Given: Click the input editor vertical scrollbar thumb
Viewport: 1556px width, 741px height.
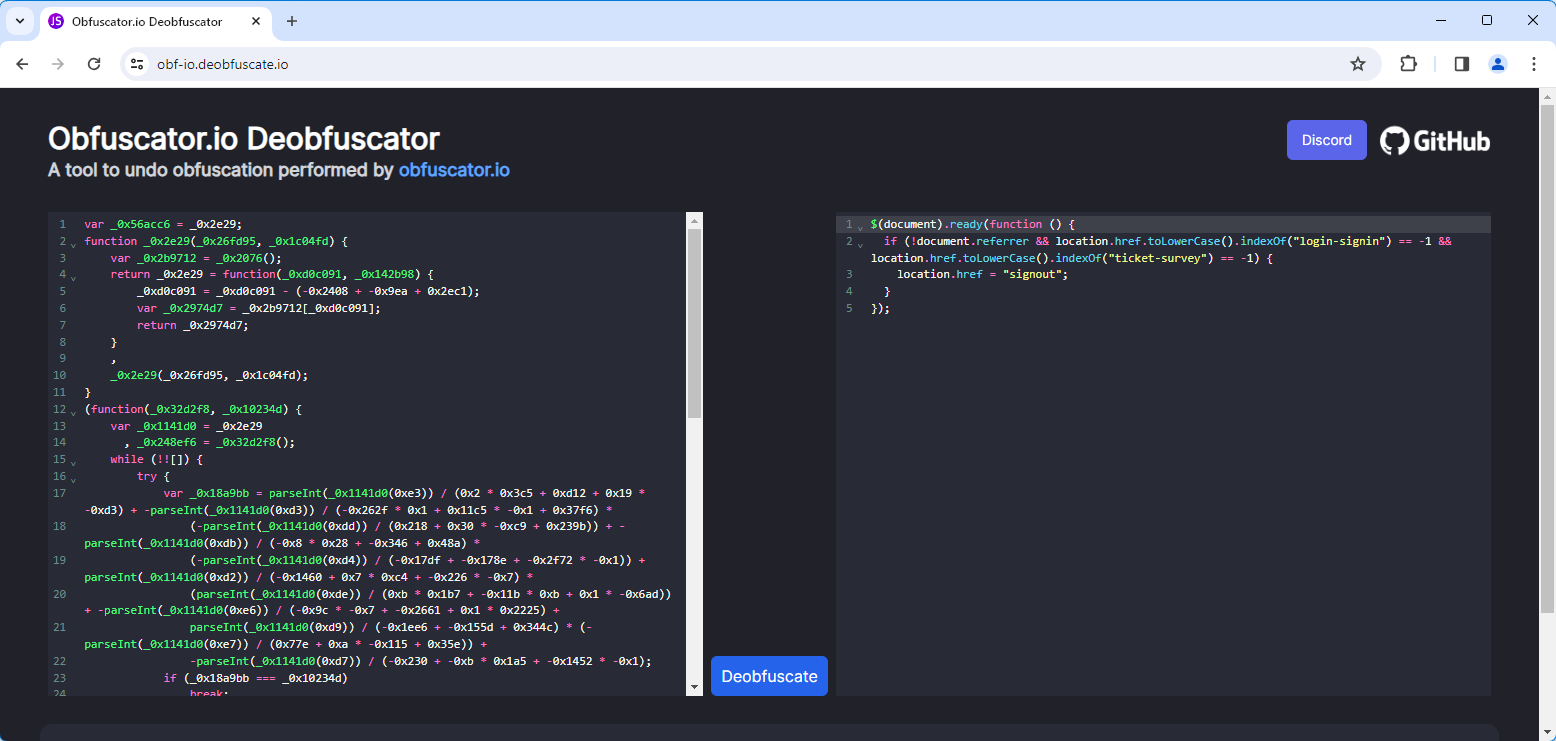Looking at the screenshot, I should 695,323.
